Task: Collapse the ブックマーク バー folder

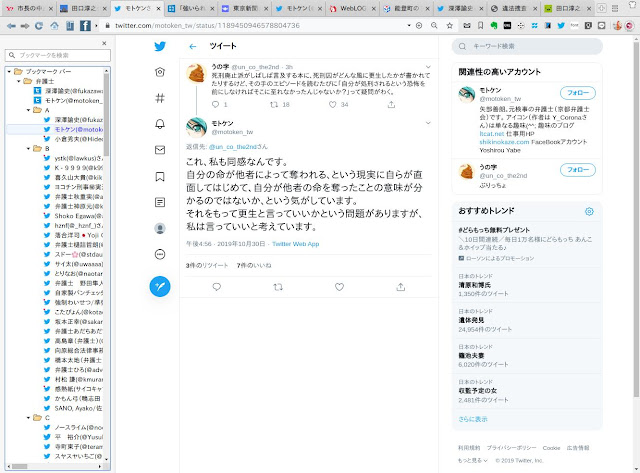Action: [9, 71]
